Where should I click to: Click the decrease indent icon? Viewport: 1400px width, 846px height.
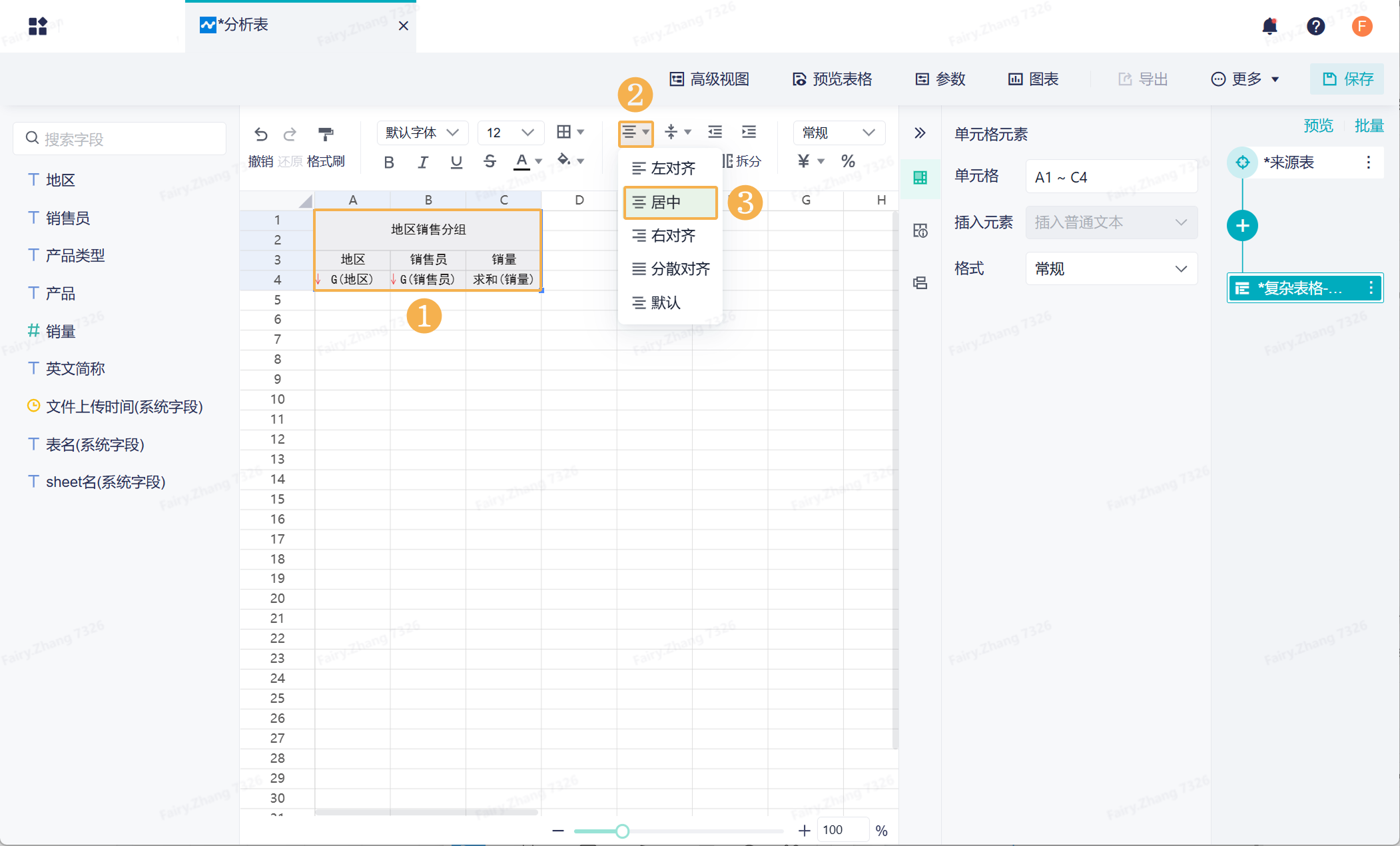(715, 132)
